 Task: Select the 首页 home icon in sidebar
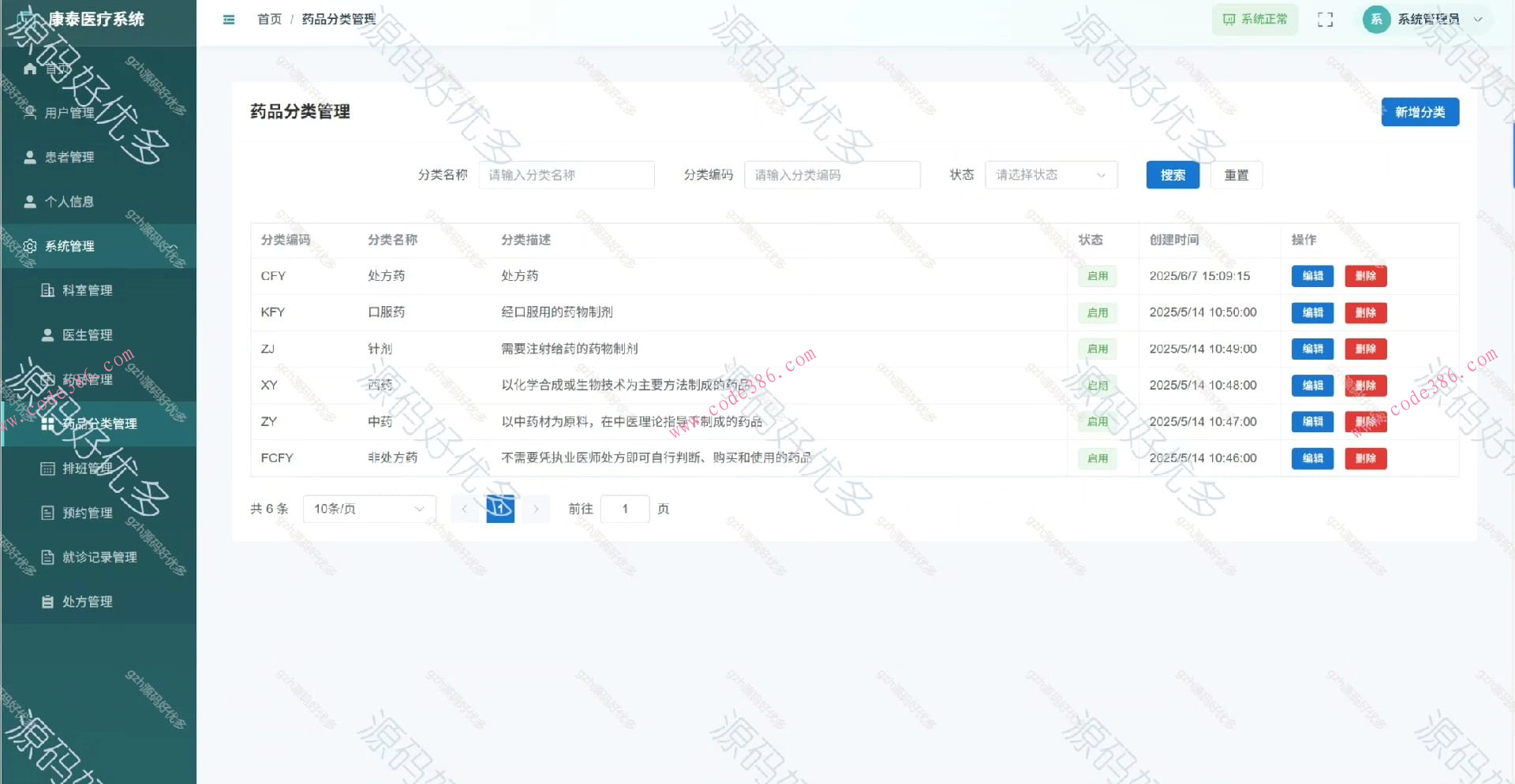point(30,69)
